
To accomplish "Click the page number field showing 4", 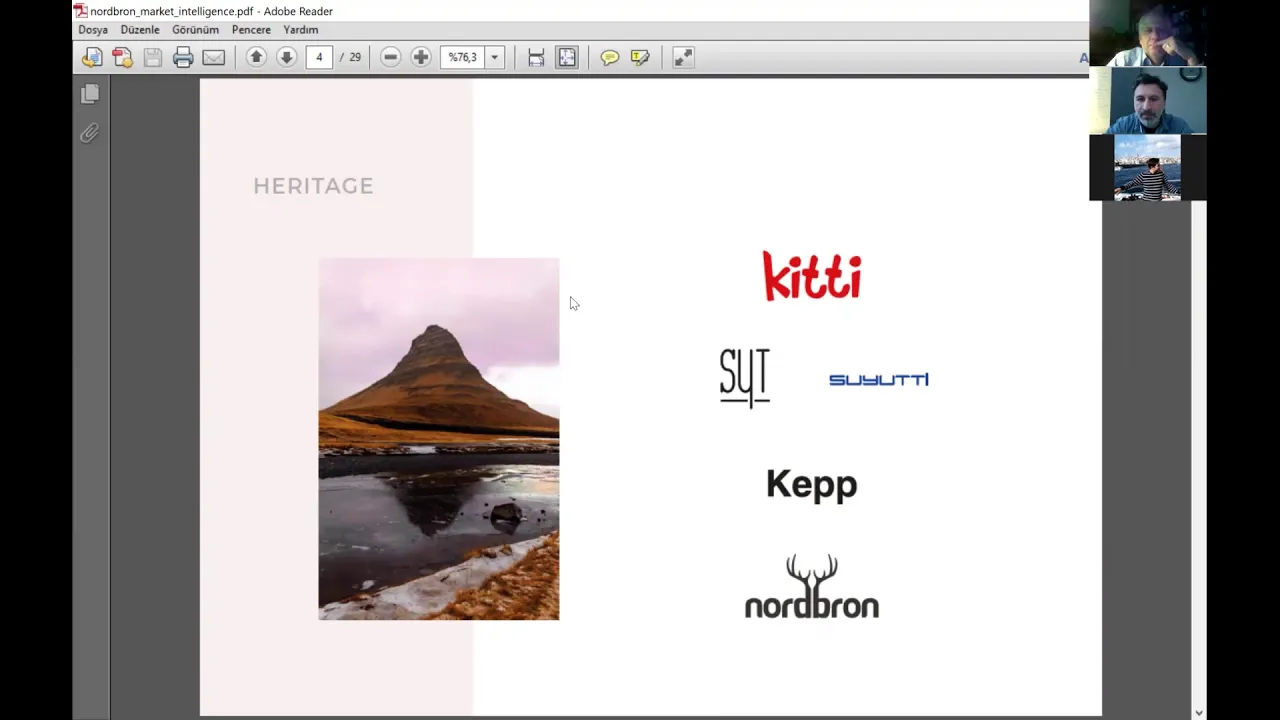I will 319,57.
